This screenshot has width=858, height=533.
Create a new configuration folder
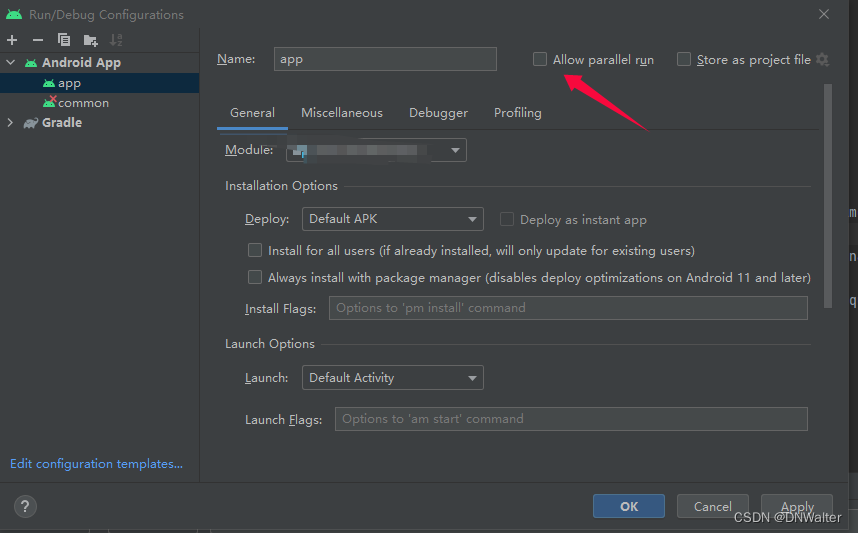pyautogui.click(x=90, y=40)
